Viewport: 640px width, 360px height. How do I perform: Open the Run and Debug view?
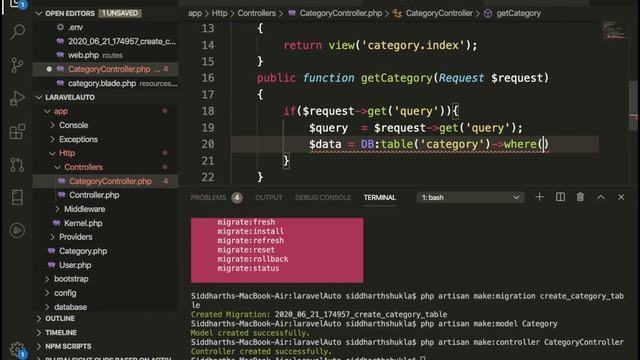coord(17,98)
